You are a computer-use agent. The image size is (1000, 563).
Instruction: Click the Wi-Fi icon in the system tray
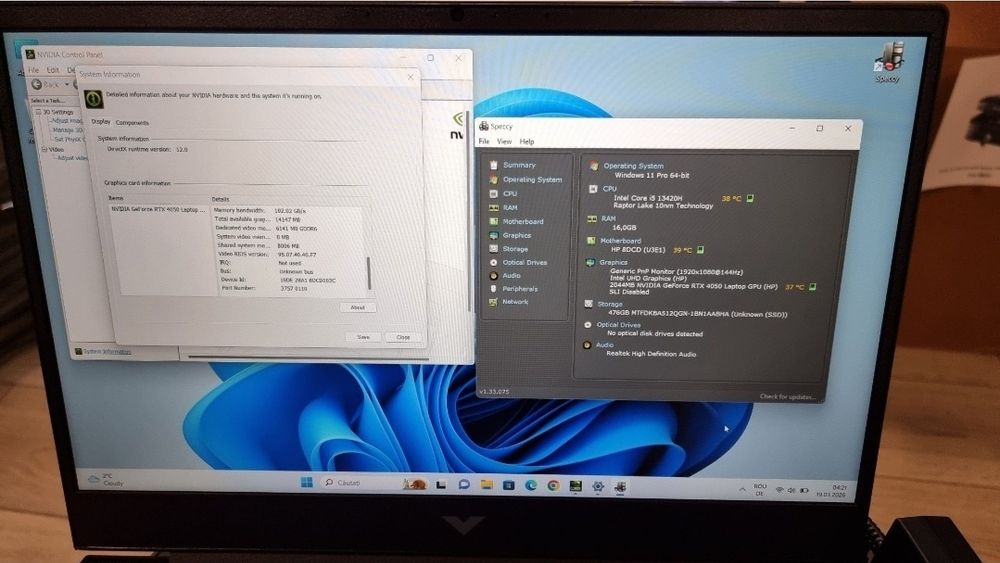[x=779, y=490]
